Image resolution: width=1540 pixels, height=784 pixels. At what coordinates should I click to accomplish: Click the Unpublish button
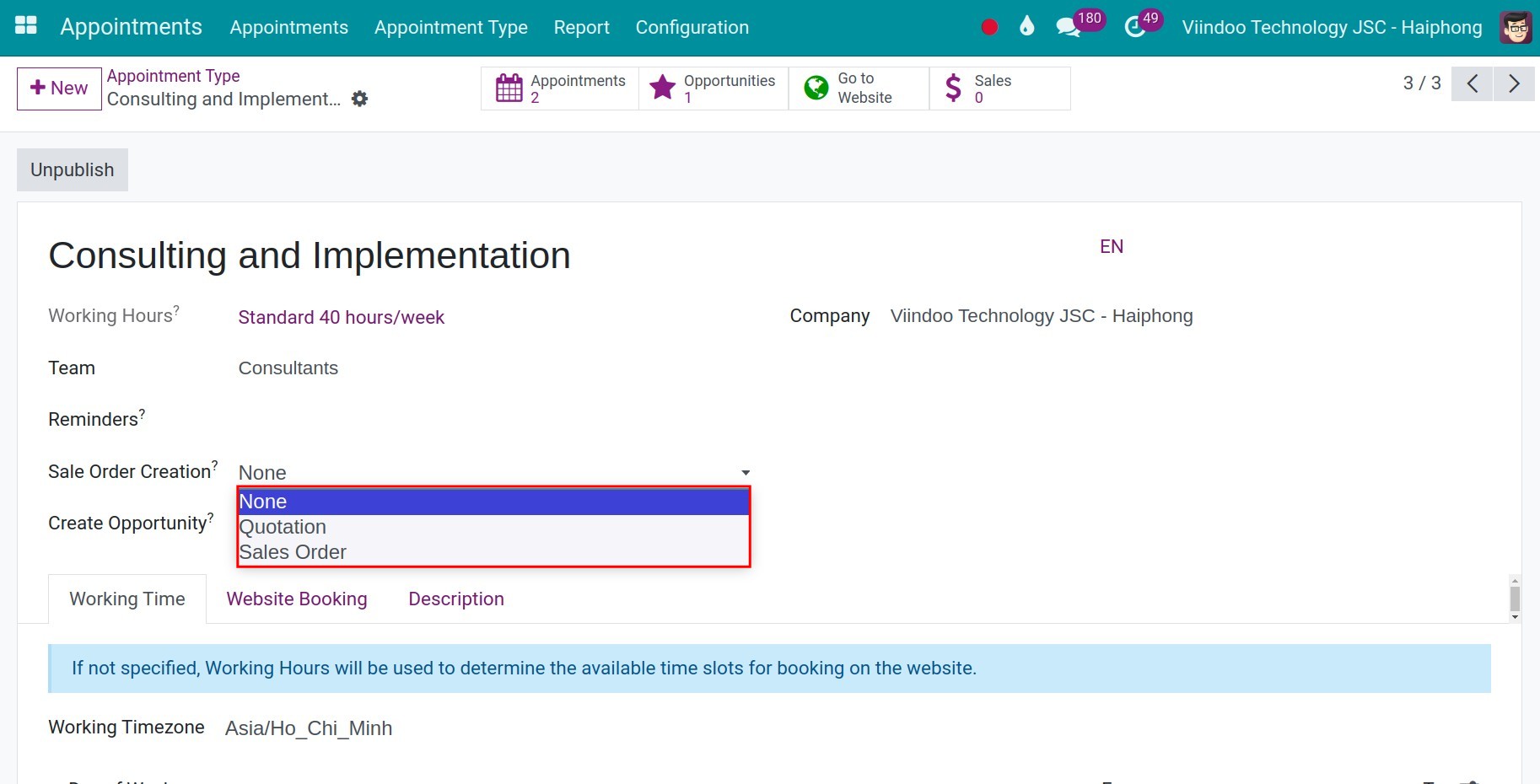[x=73, y=169]
